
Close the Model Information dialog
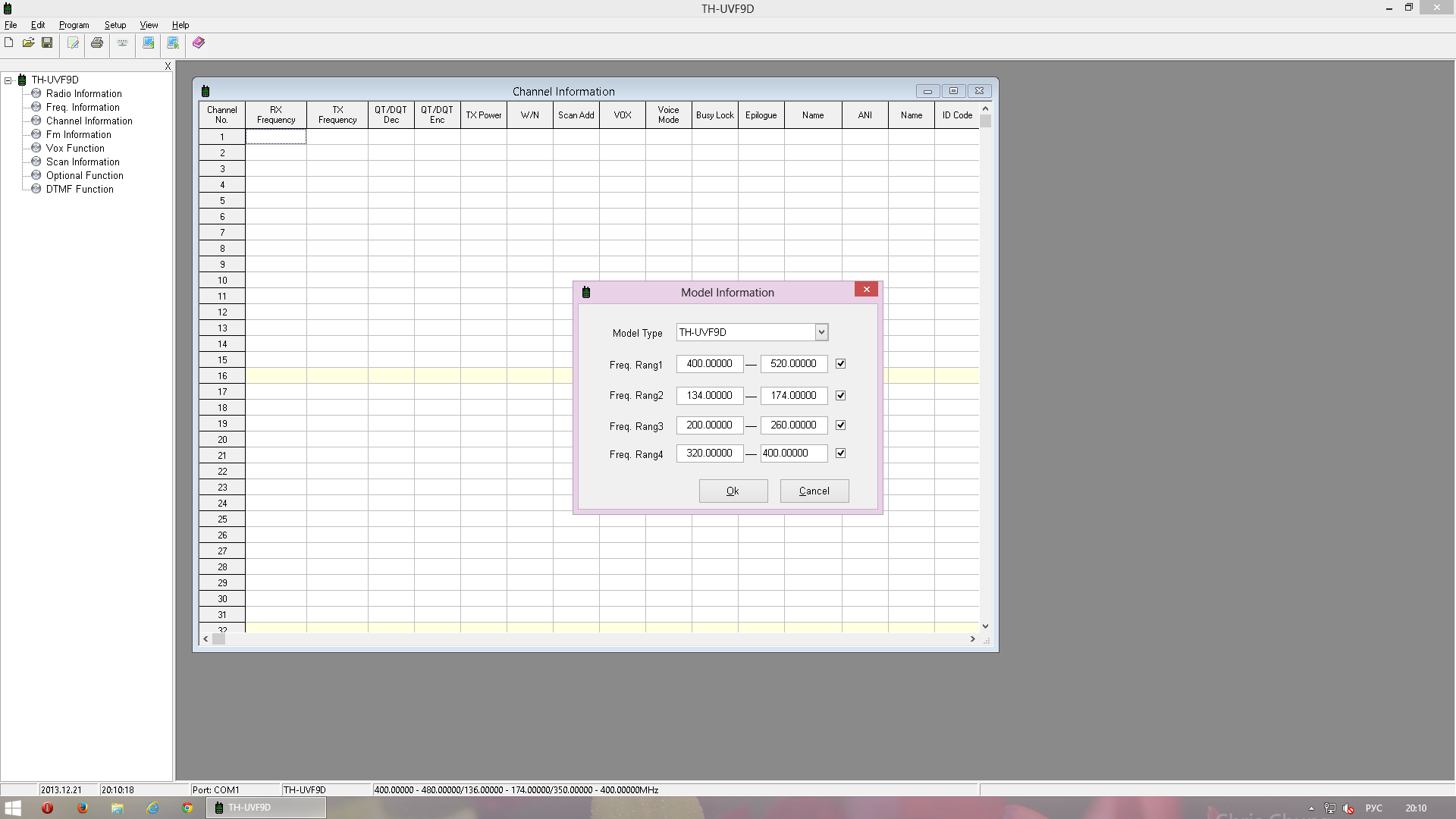pyautogui.click(x=866, y=289)
